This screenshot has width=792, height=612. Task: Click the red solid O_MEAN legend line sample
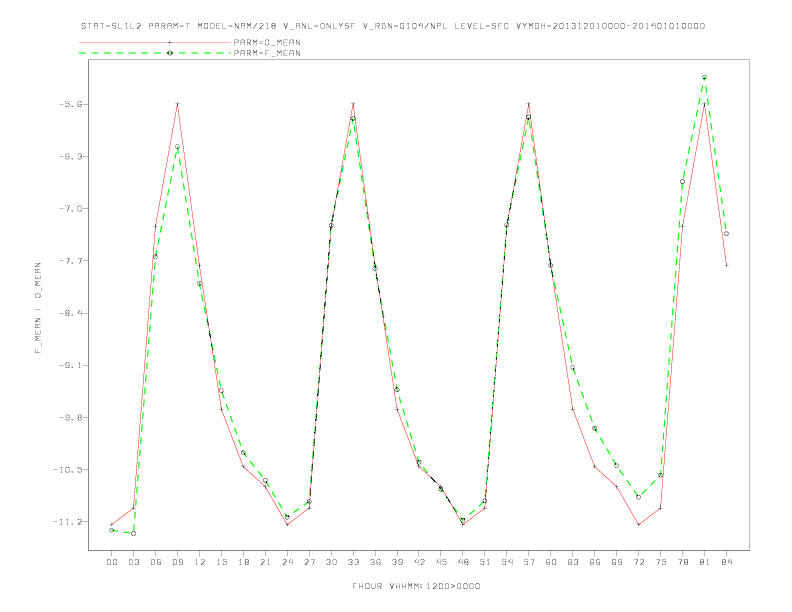pos(155,42)
